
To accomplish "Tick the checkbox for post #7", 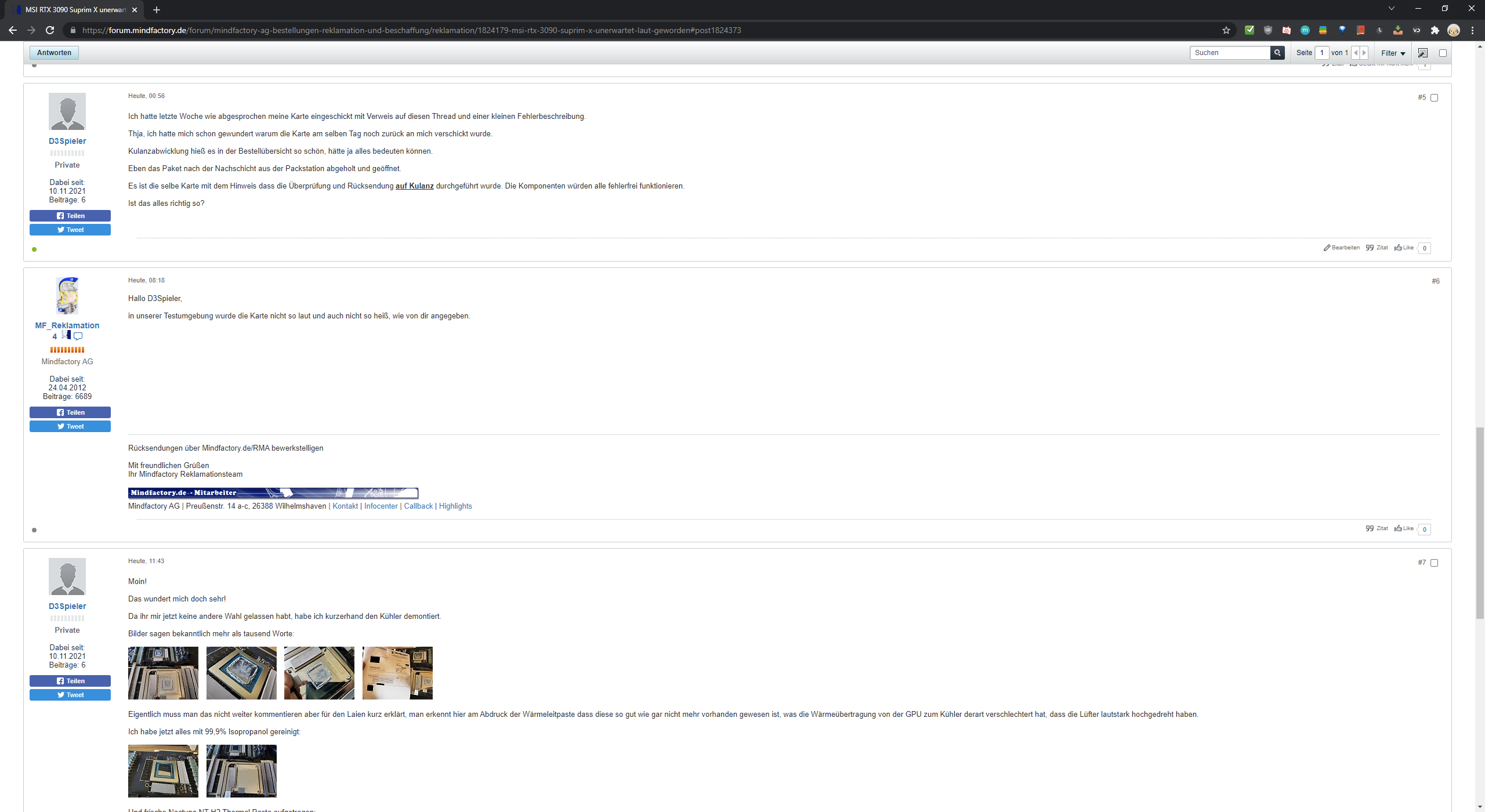I will pyautogui.click(x=1435, y=563).
